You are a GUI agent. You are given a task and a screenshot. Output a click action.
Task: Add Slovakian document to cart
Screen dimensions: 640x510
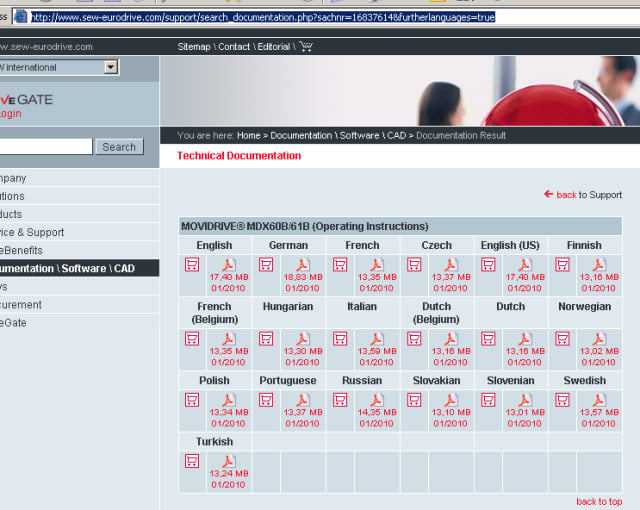[x=414, y=400]
